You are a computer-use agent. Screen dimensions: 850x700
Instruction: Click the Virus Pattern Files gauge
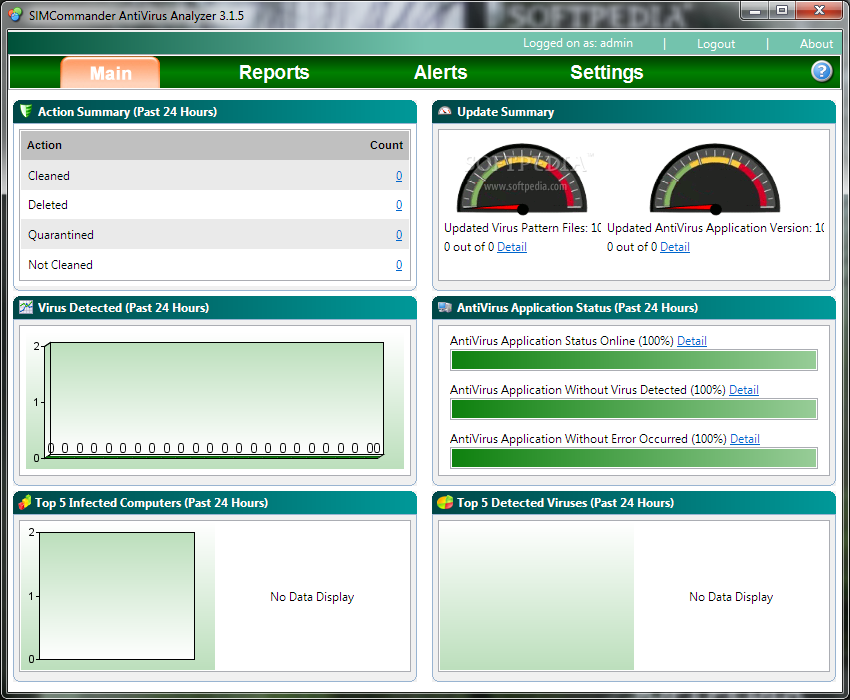click(522, 178)
